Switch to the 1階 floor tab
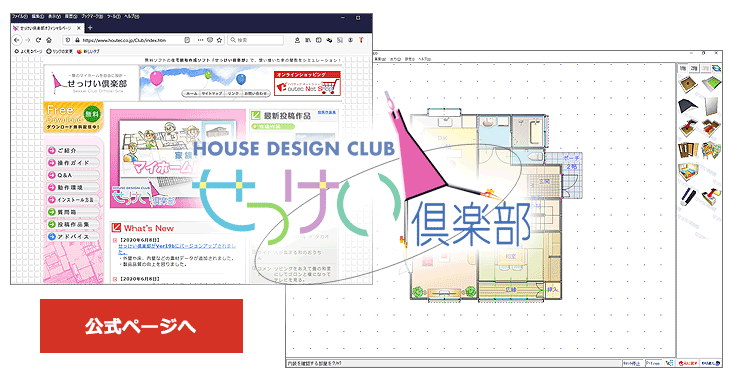This screenshot has height=375, width=730. pyautogui.click(x=683, y=68)
